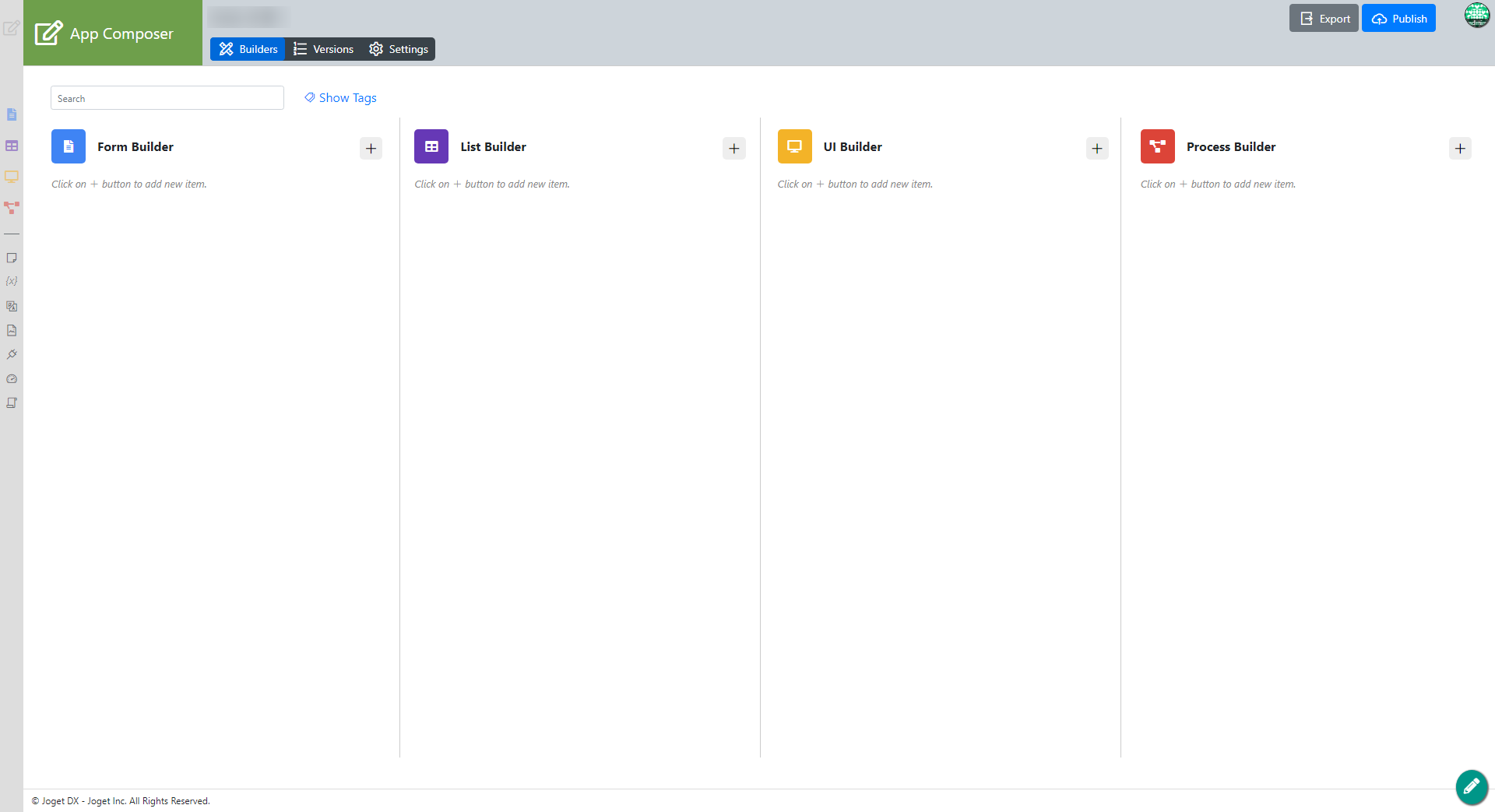Switch to the Versions tab

point(323,49)
